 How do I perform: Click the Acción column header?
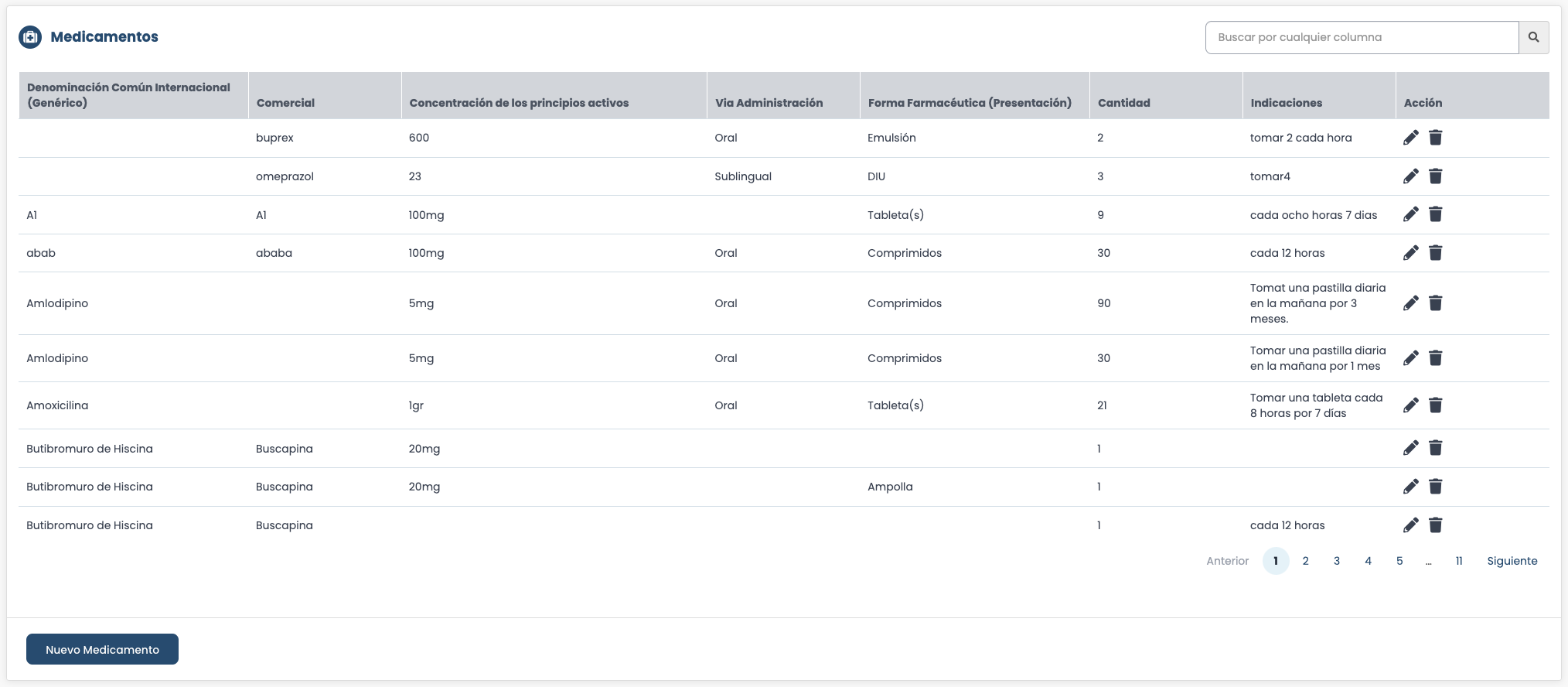(1472, 95)
